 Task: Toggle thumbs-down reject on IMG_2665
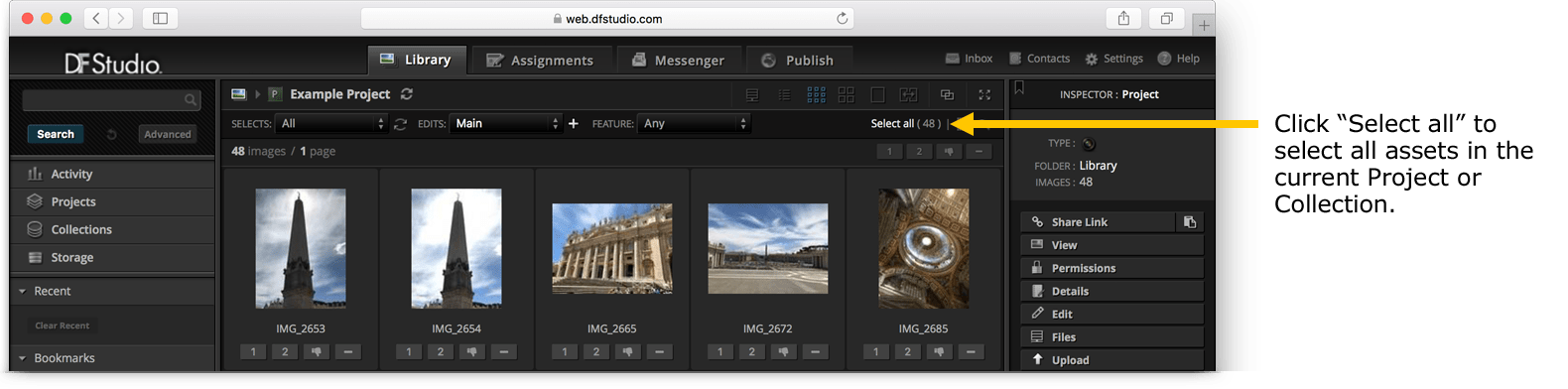click(x=627, y=351)
